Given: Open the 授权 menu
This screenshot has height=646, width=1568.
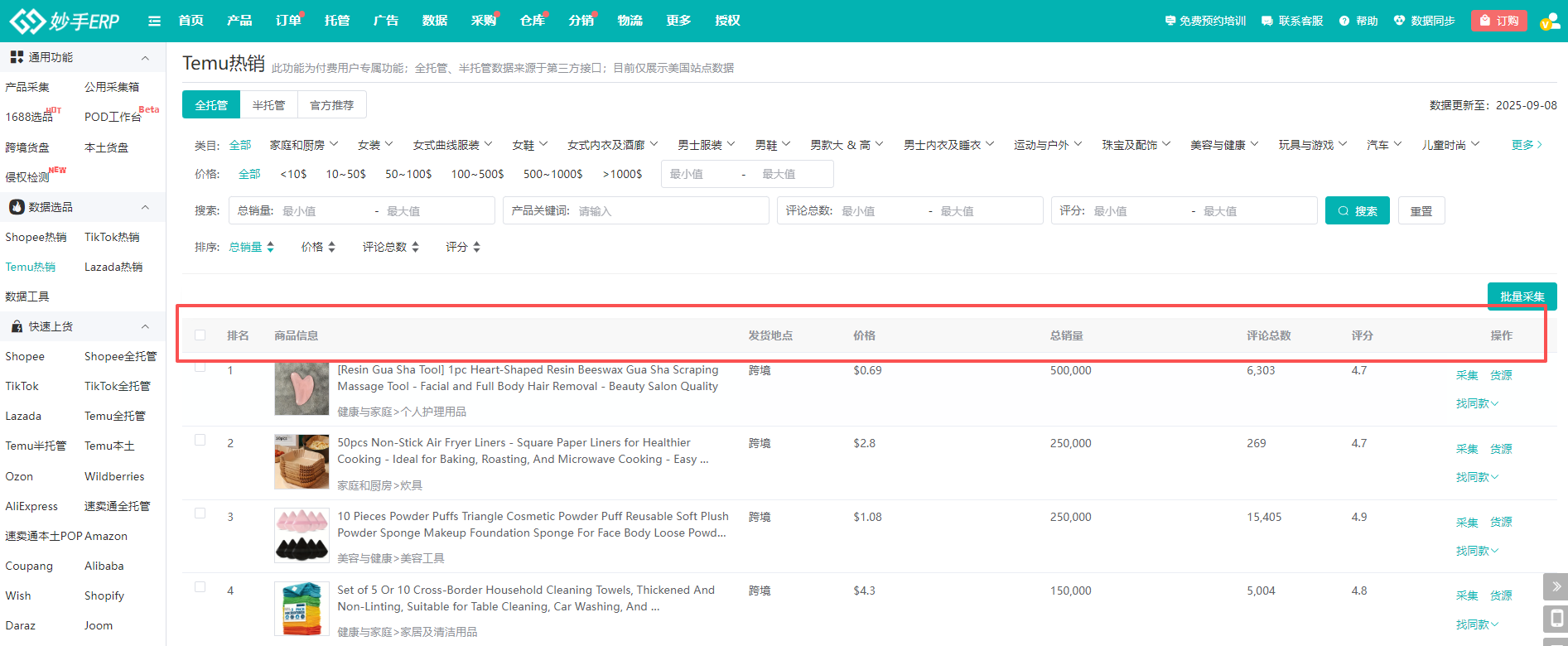Looking at the screenshot, I should click(727, 21).
